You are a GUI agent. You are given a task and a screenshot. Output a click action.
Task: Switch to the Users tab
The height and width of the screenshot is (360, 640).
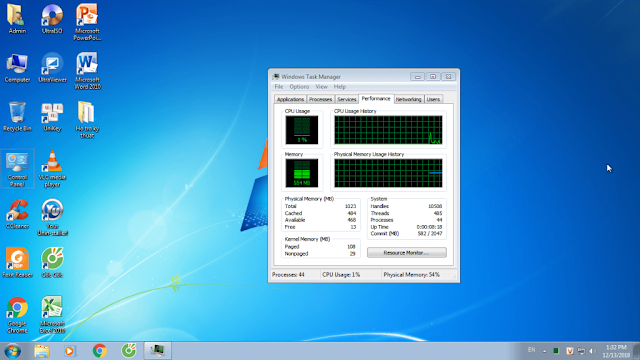click(433, 99)
